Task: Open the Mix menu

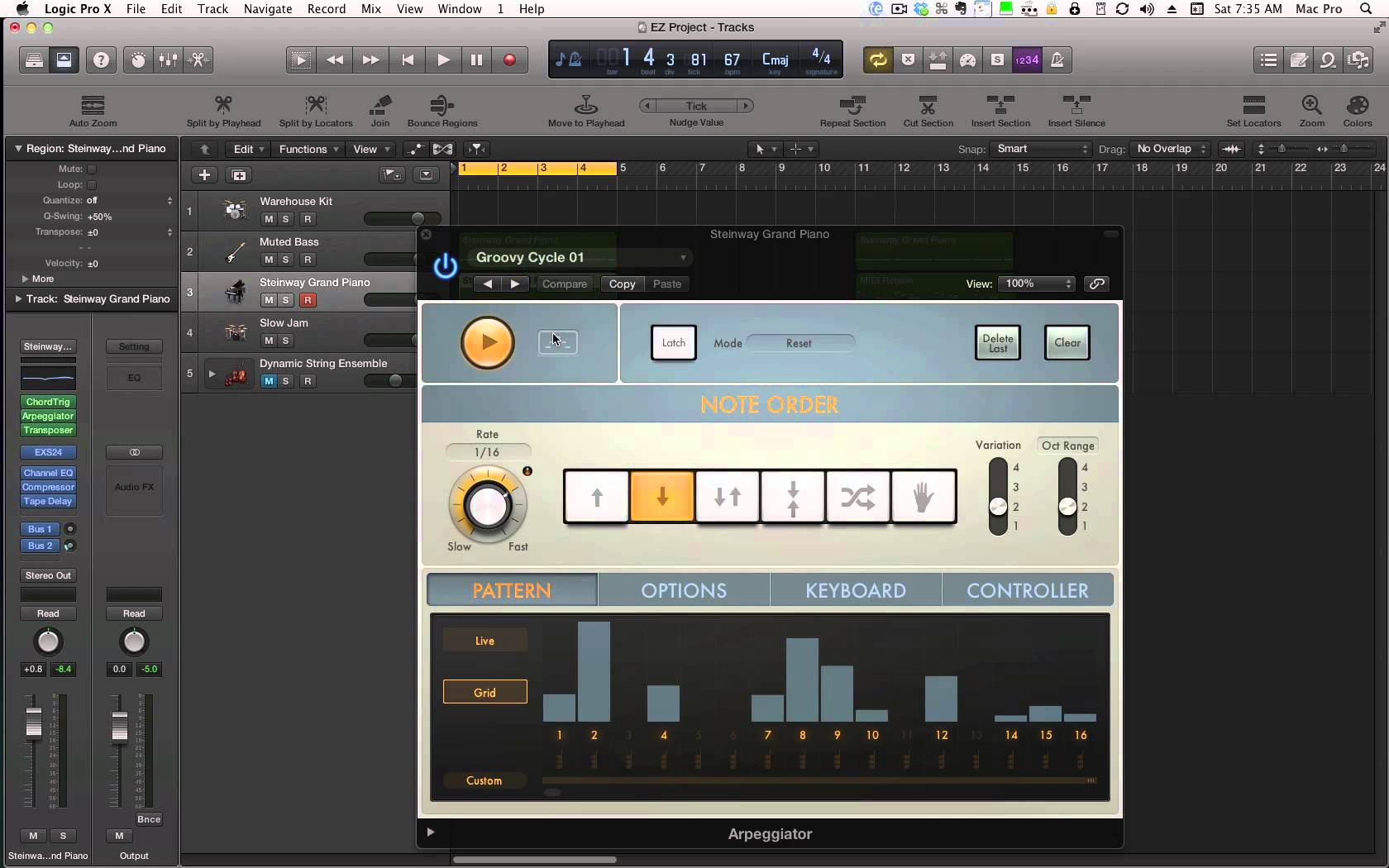Action: point(371,9)
